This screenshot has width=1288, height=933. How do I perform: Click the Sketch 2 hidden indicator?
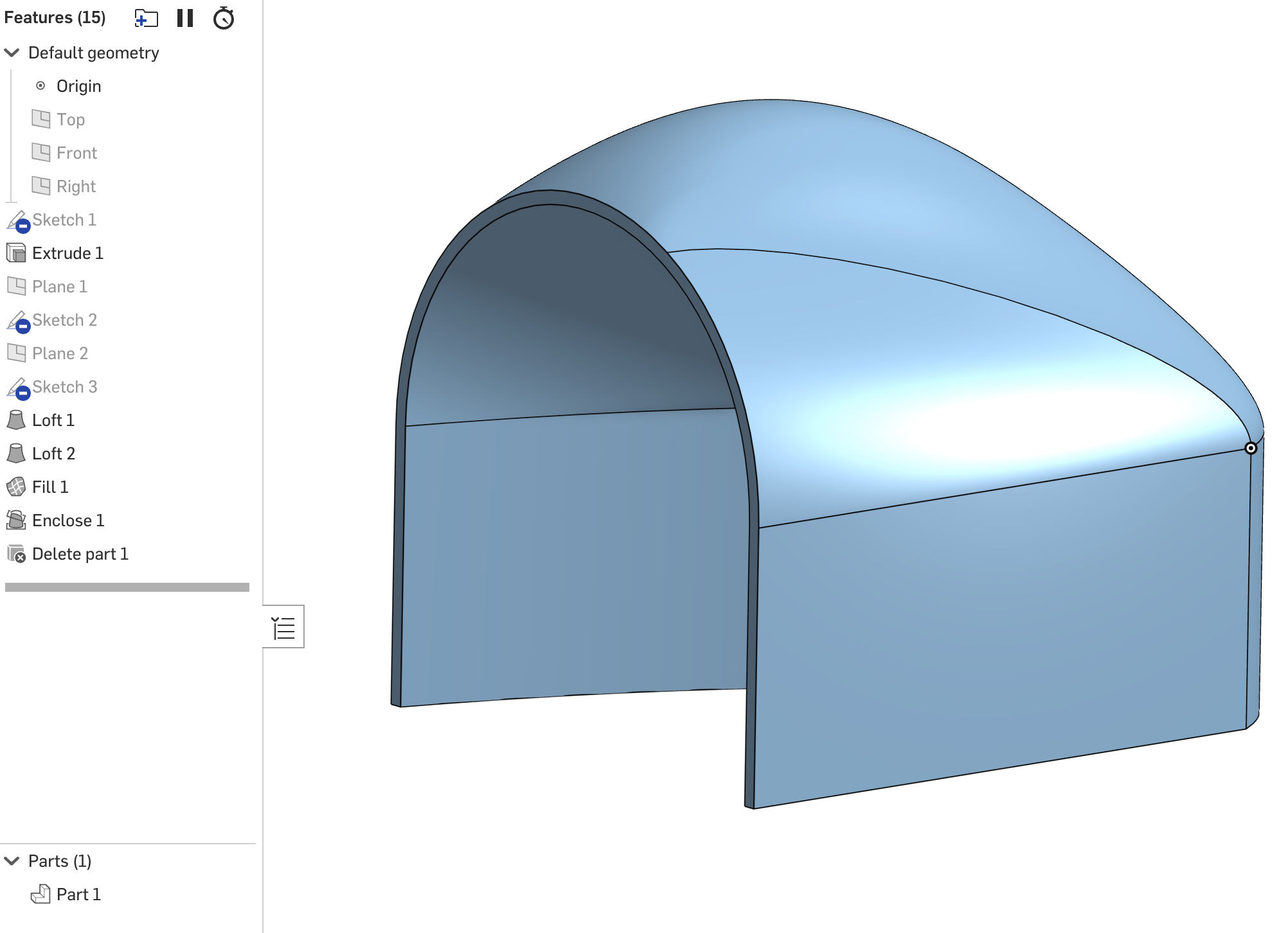pyautogui.click(x=23, y=326)
